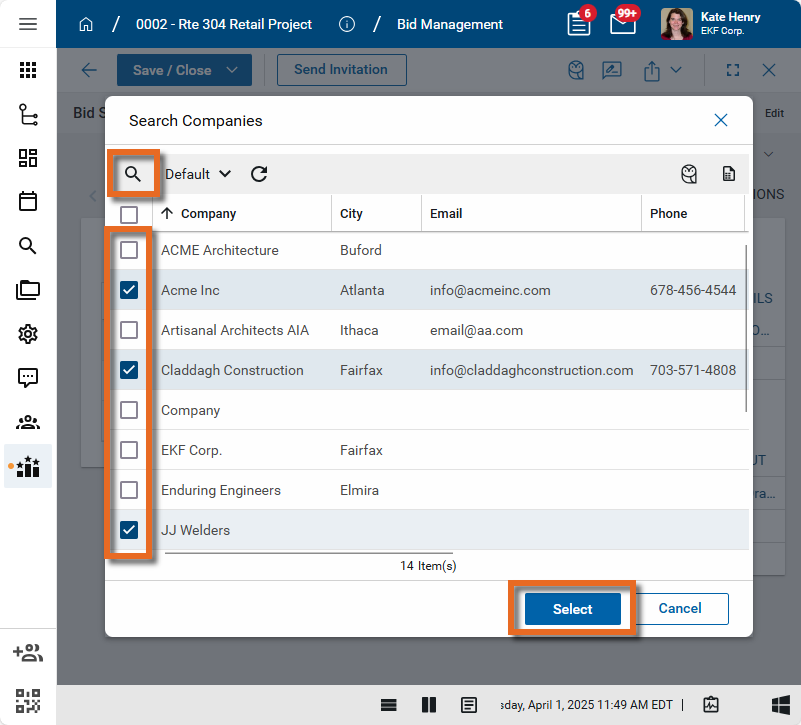Click the refresh icon beside Default
Viewport: 801px width, 725px height.
coord(259,174)
